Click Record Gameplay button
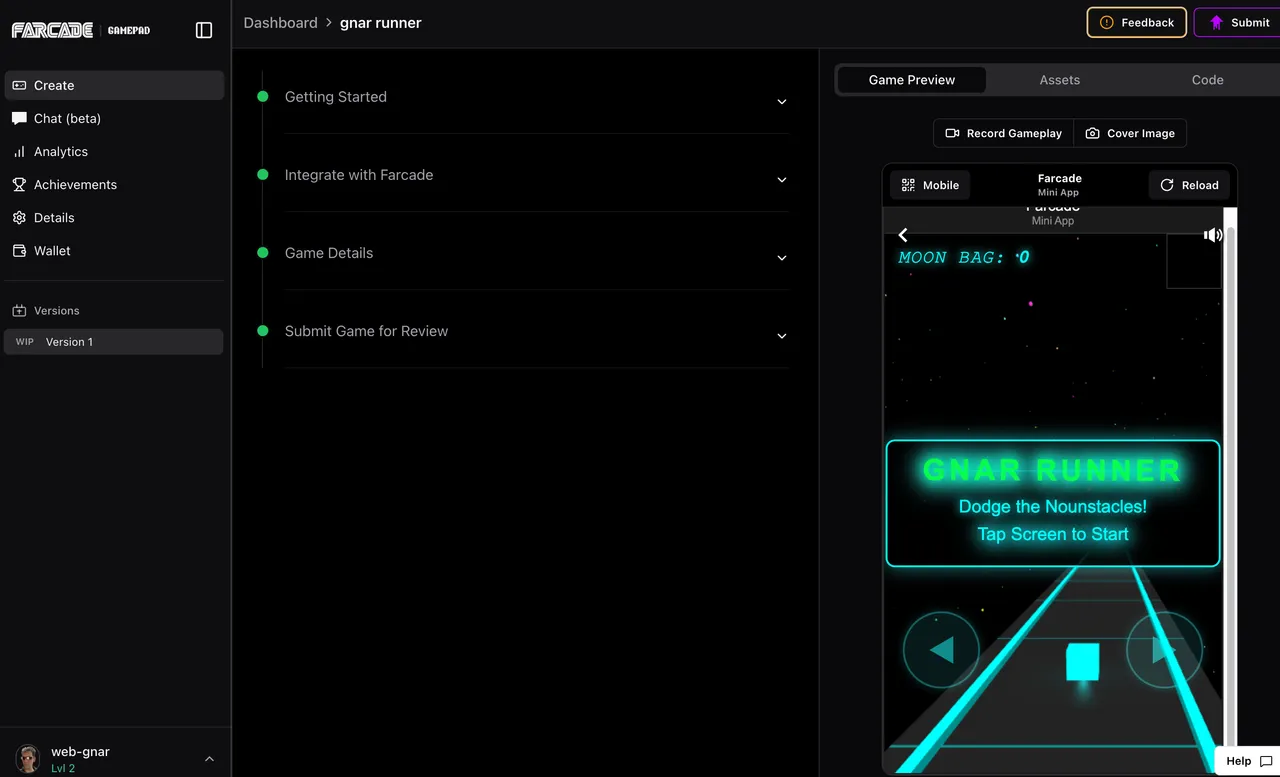Image resolution: width=1280 pixels, height=777 pixels. click(1004, 133)
